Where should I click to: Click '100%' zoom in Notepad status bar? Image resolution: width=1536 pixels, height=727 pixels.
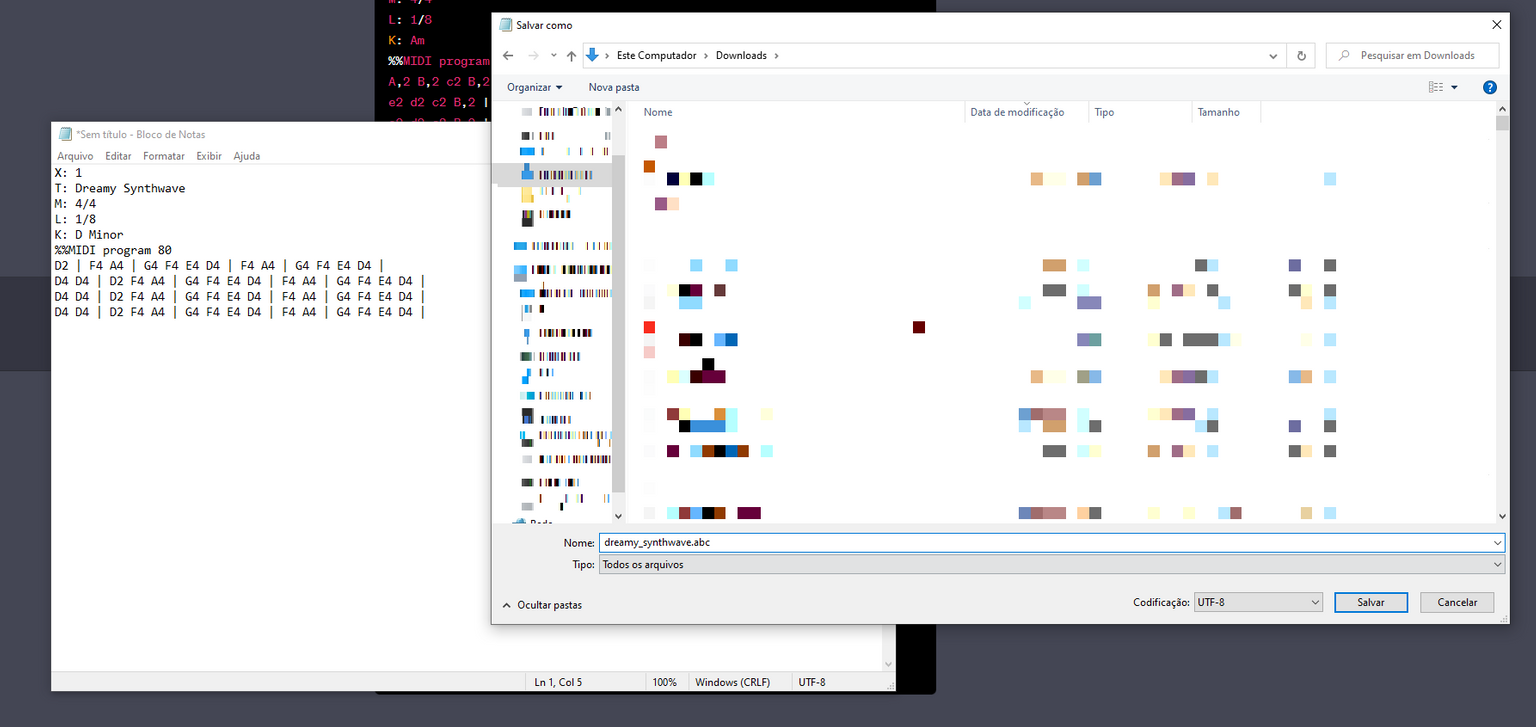coord(665,682)
